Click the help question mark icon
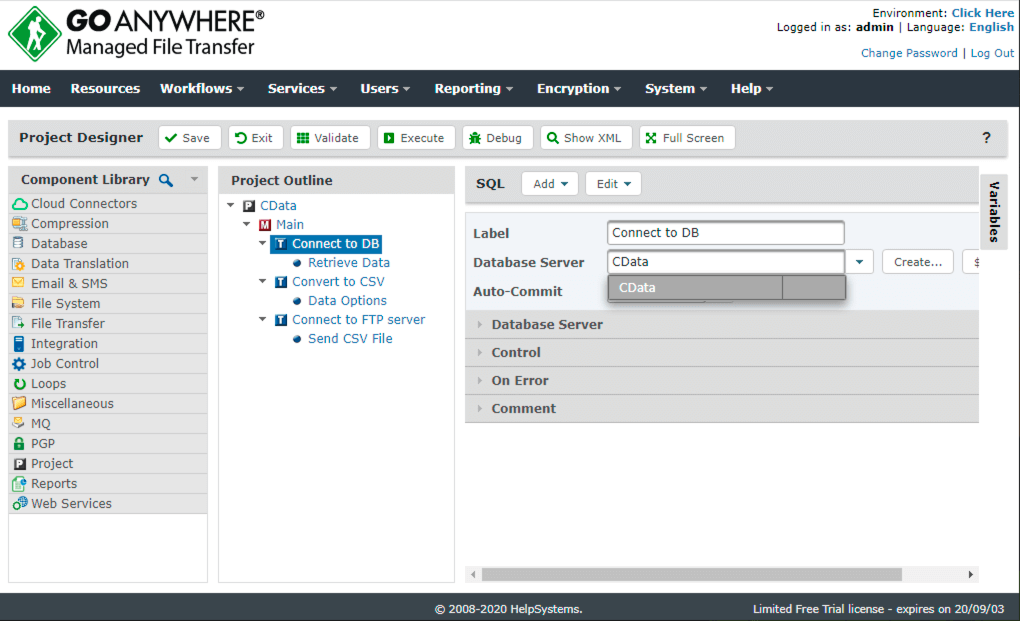 (x=986, y=138)
